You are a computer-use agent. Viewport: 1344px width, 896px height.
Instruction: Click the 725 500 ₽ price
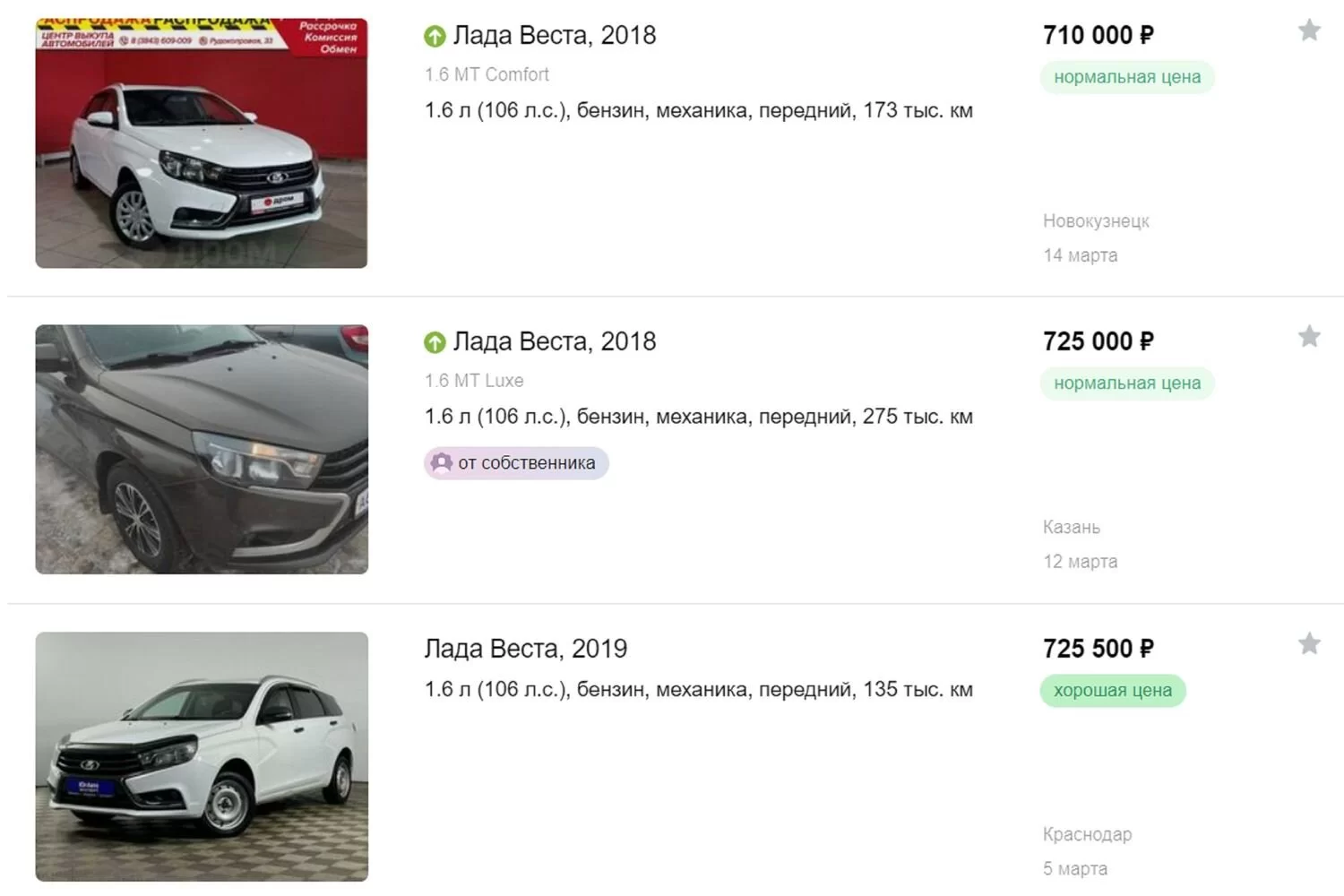point(1098,649)
